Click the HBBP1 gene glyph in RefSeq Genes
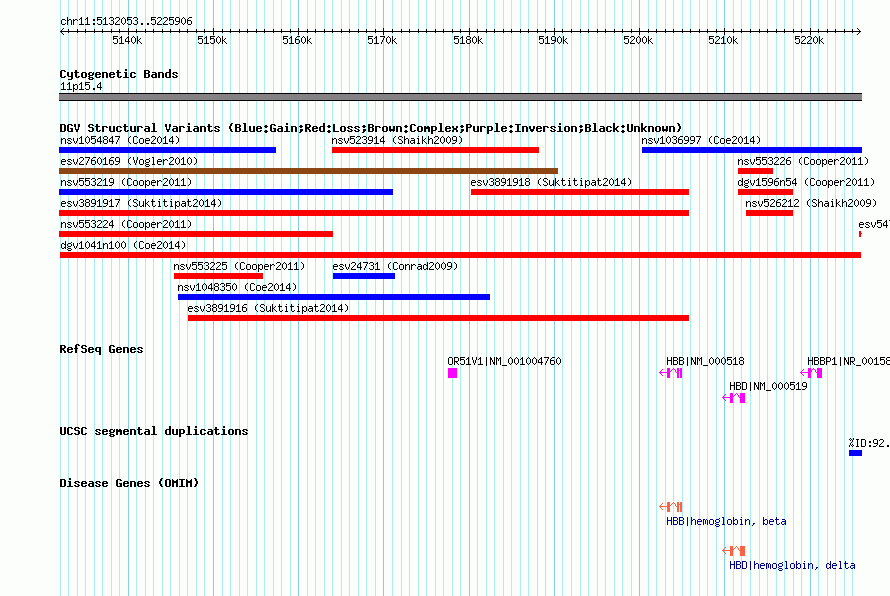The width and height of the screenshot is (890, 596). [811, 373]
